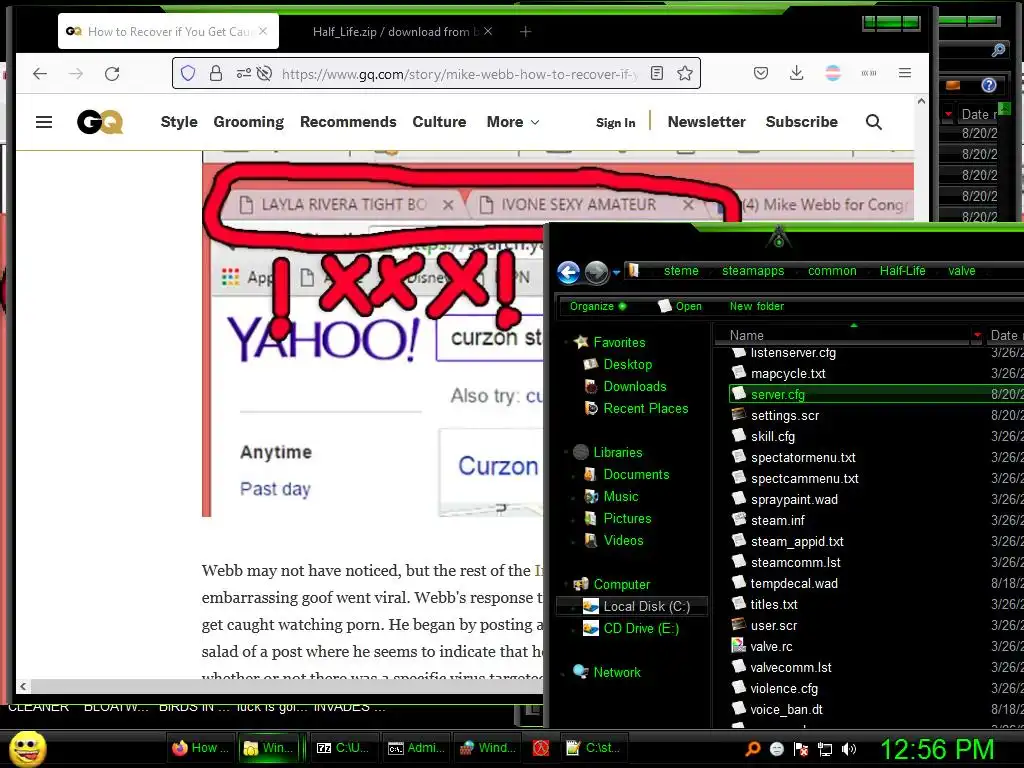Open Explorer recent locations dropdown arrow

coord(616,272)
